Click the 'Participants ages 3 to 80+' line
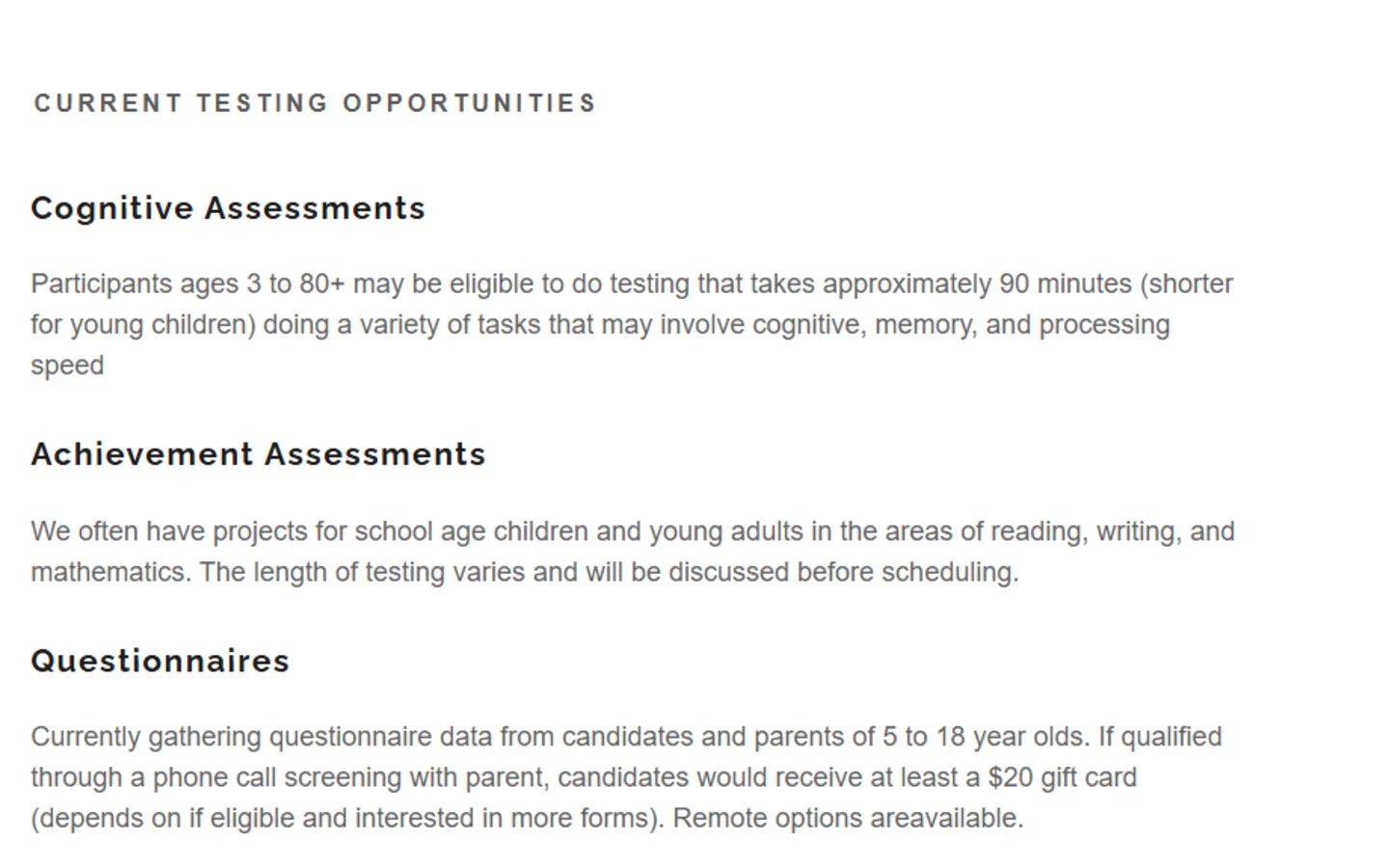 [632, 285]
